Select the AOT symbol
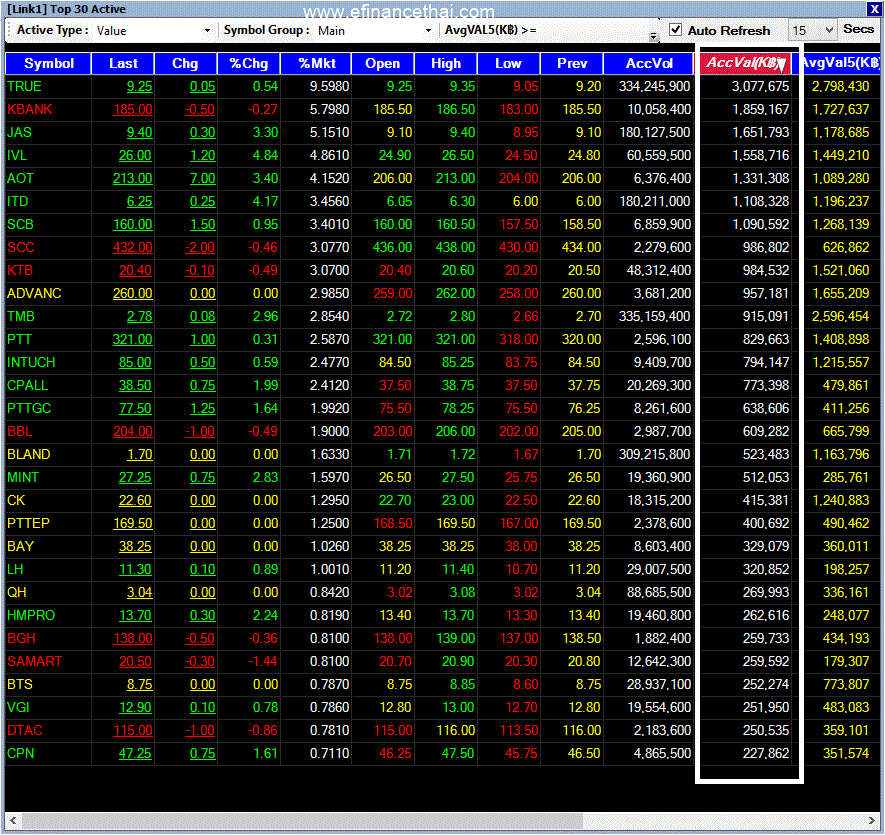This screenshot has height=835, width=885. click(20, 178)
